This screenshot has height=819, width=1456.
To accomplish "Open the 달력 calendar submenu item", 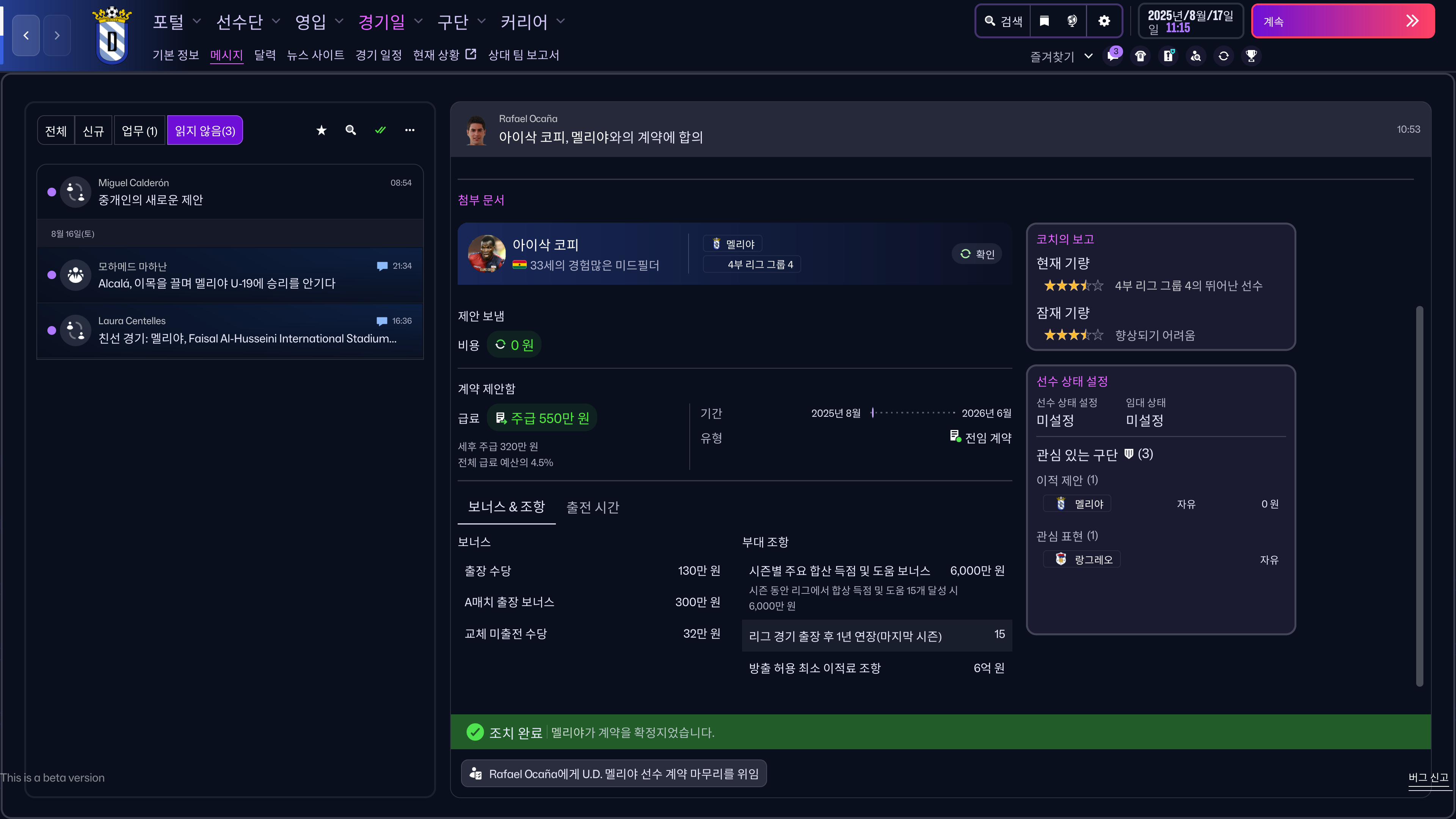I will 265,55.
